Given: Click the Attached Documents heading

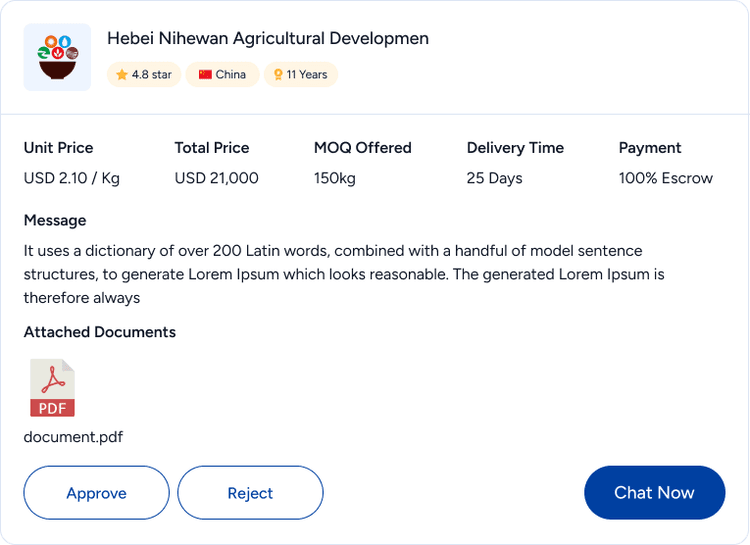Looking at the screenshot, I should tap(99, 332).
